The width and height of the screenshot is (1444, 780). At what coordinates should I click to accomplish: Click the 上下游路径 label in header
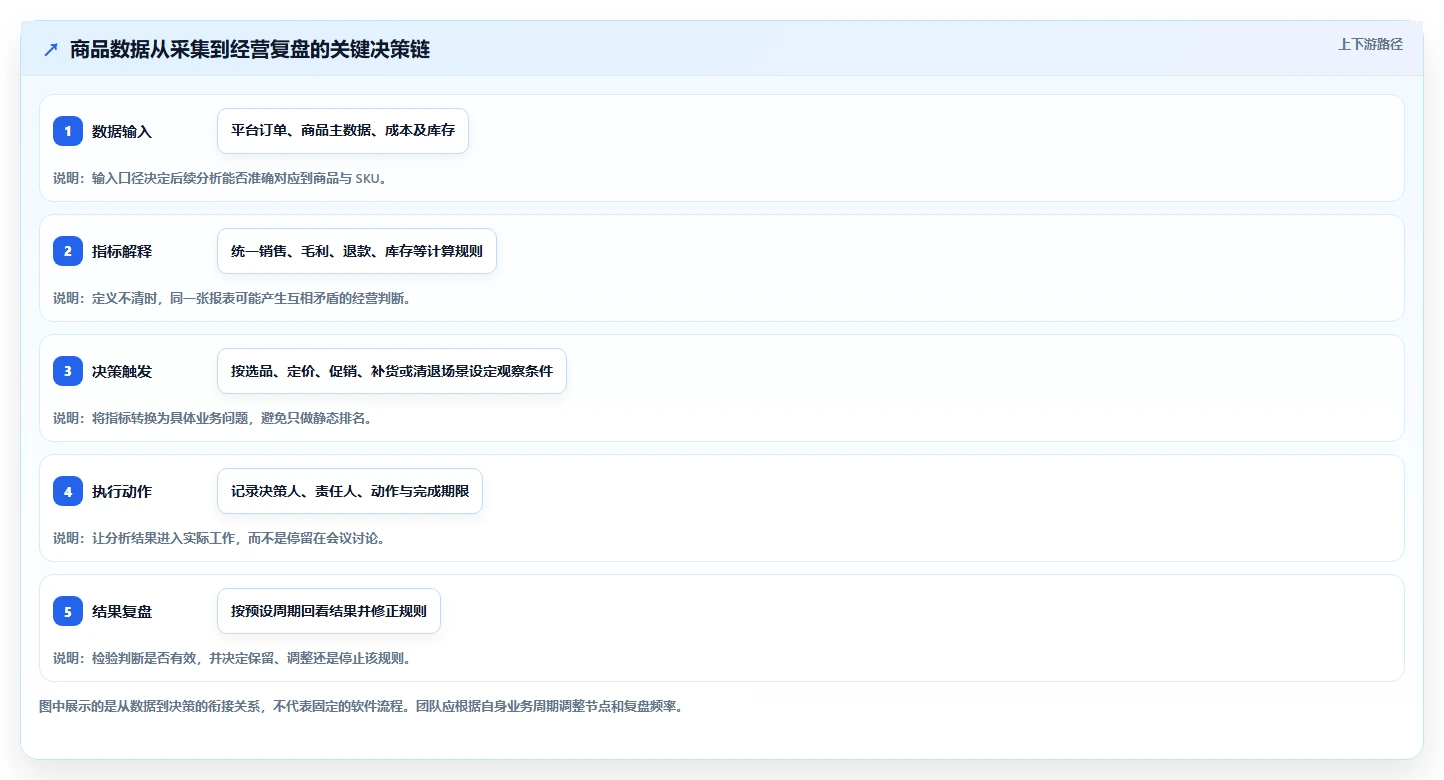tap(1371, 44)
